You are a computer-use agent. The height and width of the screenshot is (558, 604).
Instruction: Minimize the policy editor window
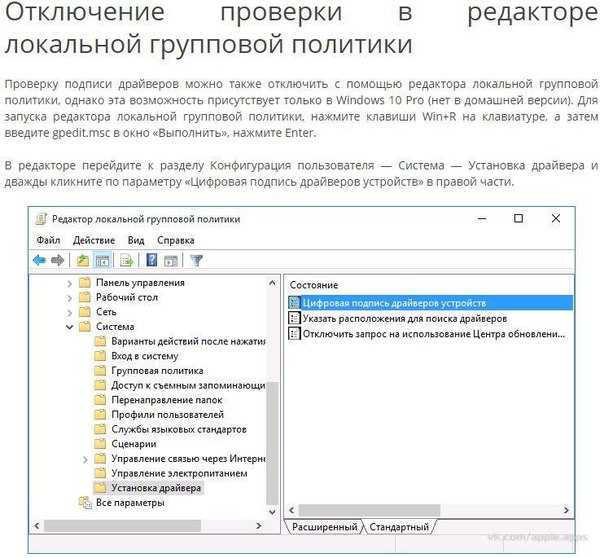(x=482, y=219)
